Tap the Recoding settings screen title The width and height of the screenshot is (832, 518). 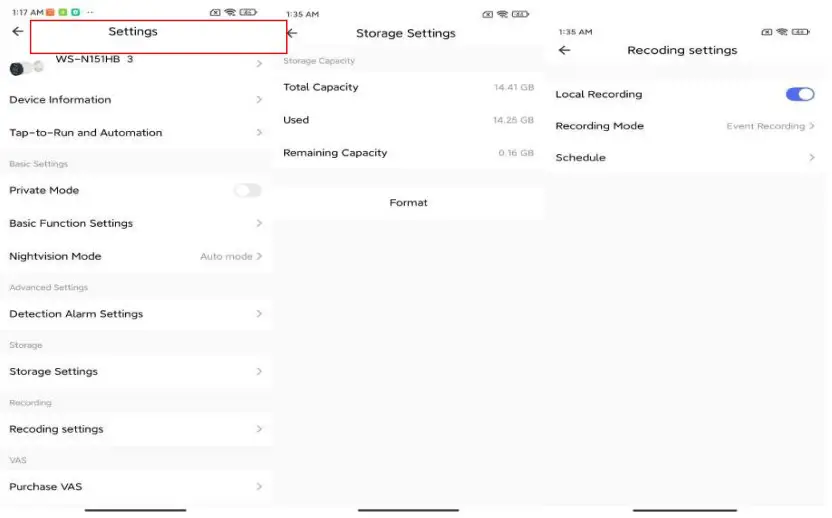point(682,50)
